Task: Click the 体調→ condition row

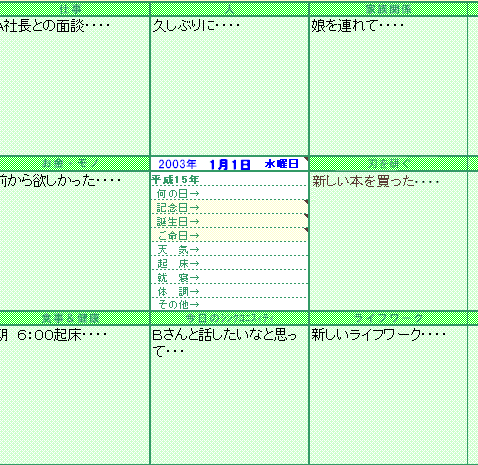Action: (230, 291)
